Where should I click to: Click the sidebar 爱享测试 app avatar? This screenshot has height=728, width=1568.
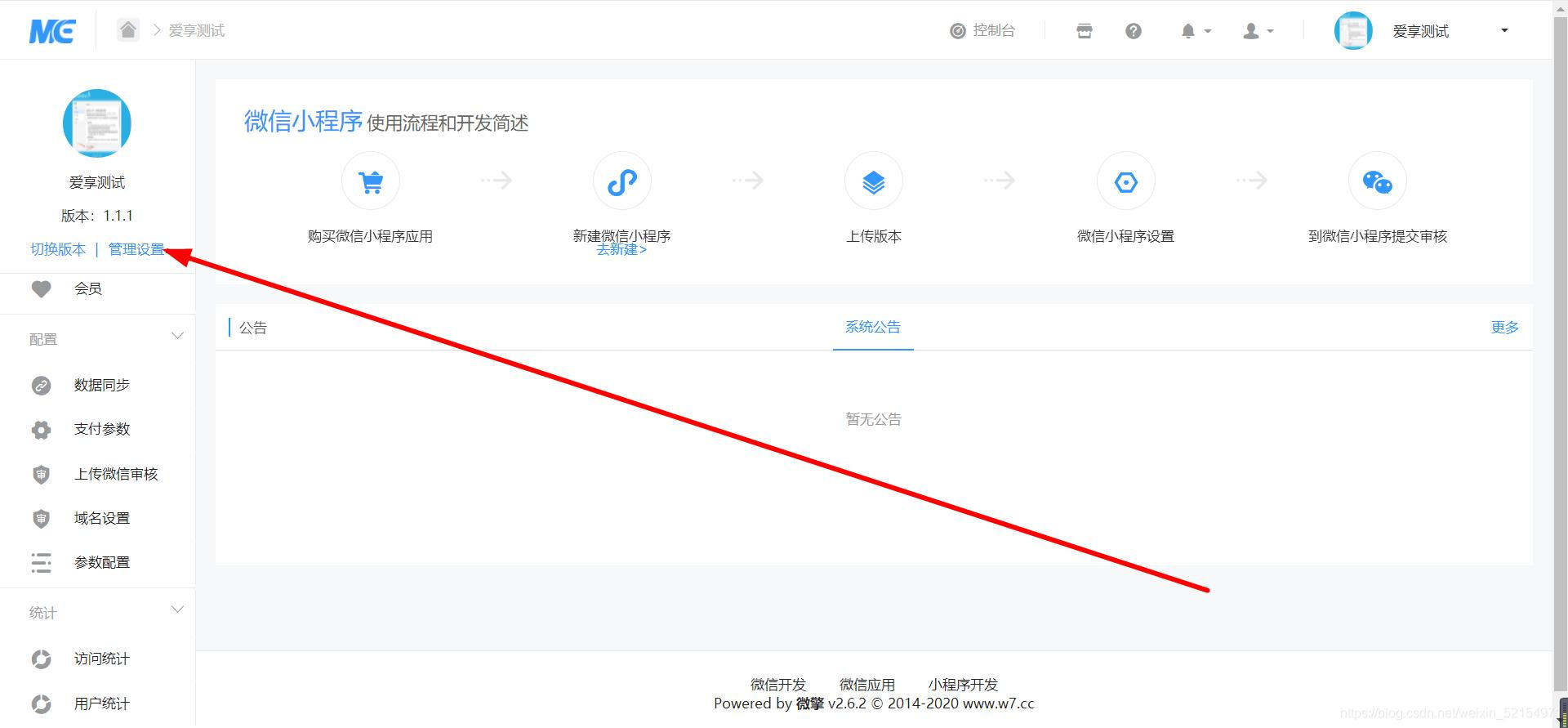click(x=97, y=123)
